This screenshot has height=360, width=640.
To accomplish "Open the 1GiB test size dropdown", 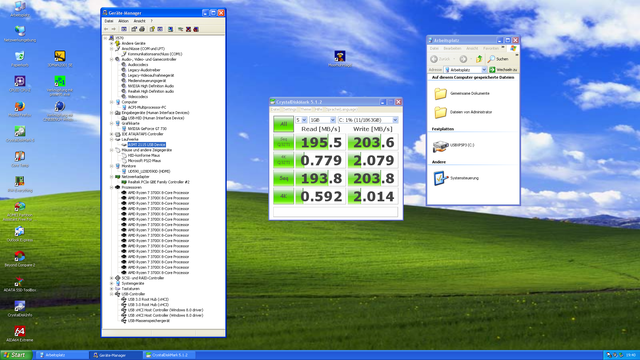I will [332, 120].
